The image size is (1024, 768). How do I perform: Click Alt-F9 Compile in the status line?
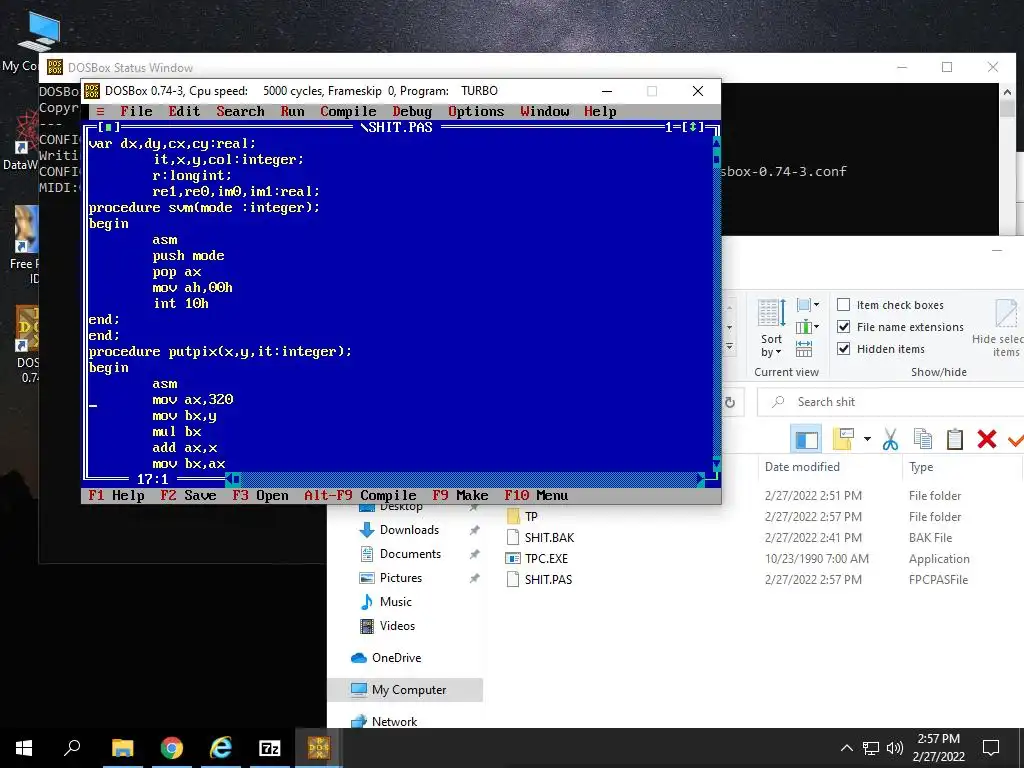coord(360,496)
